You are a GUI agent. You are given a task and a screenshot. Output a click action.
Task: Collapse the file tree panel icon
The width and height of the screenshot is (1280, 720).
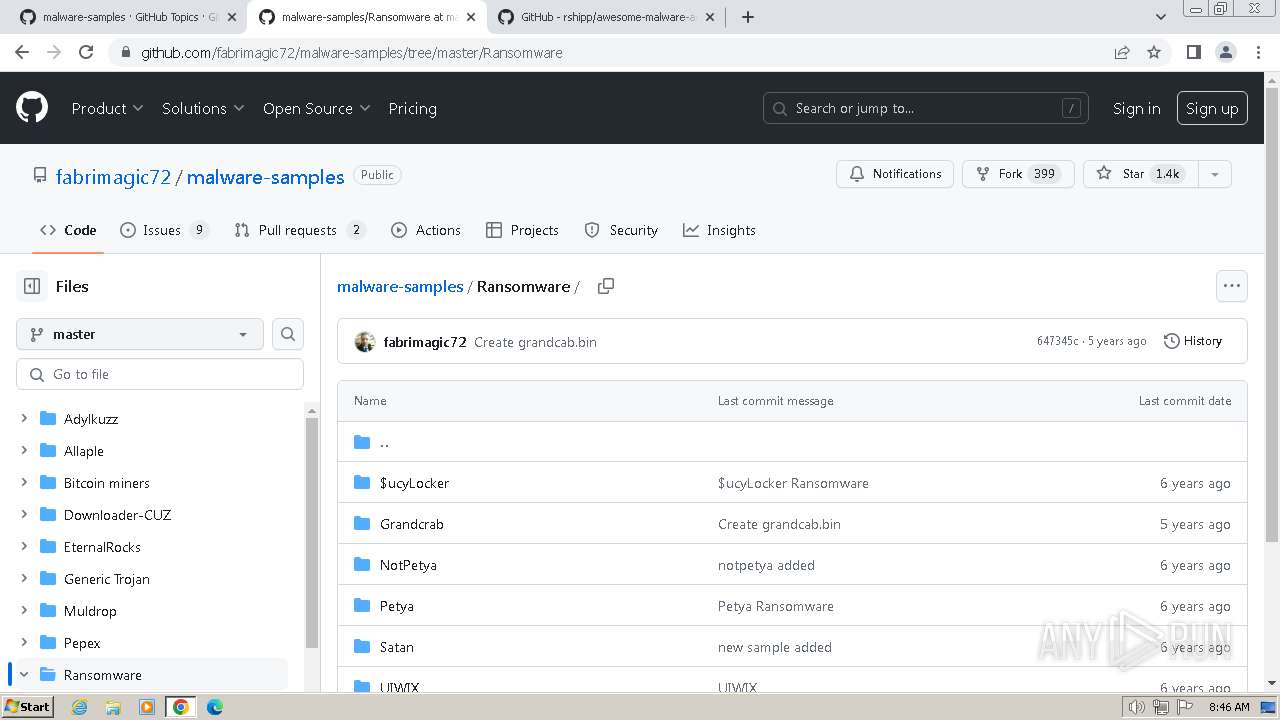coord(32,286)
